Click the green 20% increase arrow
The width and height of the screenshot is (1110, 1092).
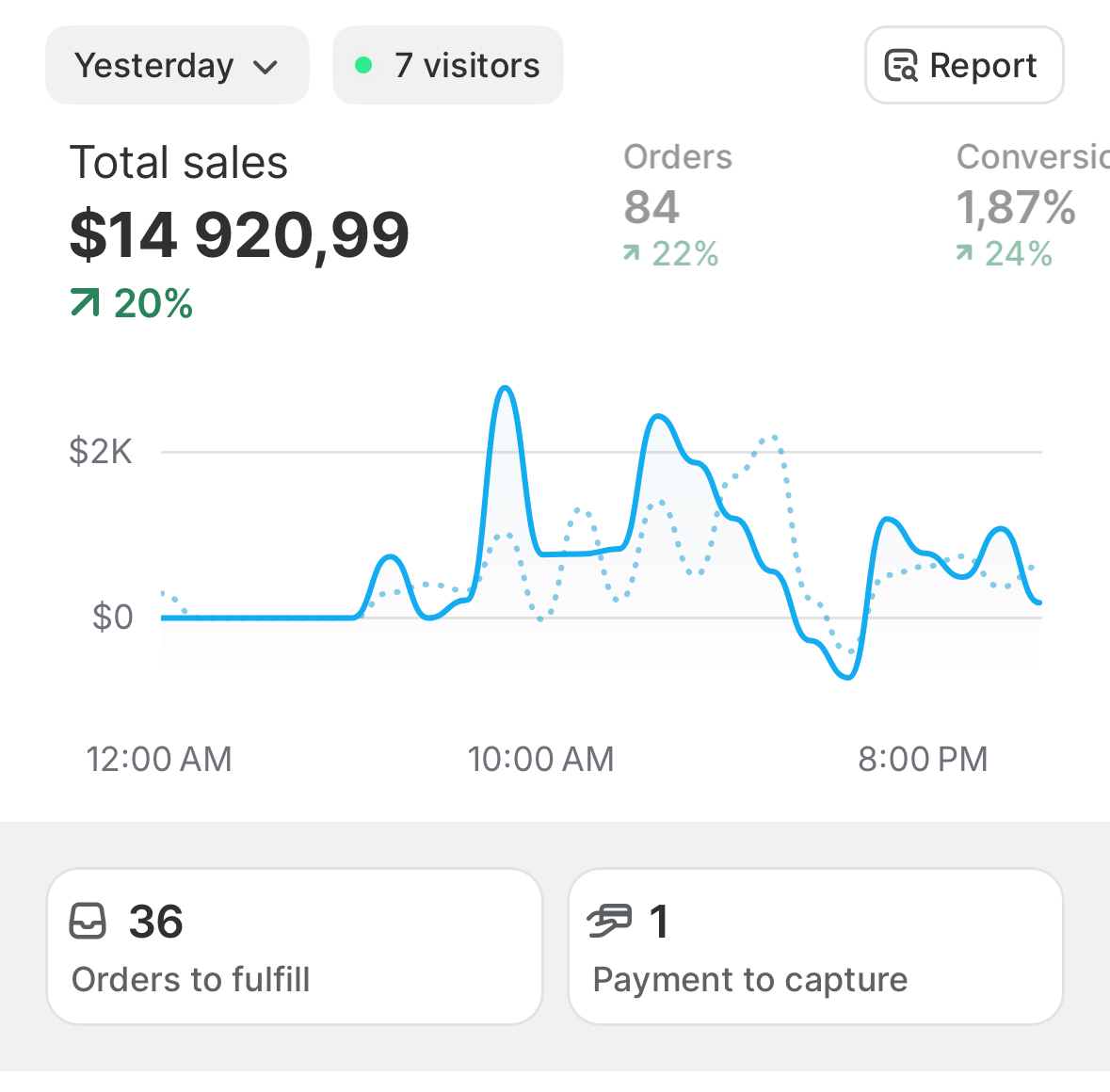pos(85,303)
